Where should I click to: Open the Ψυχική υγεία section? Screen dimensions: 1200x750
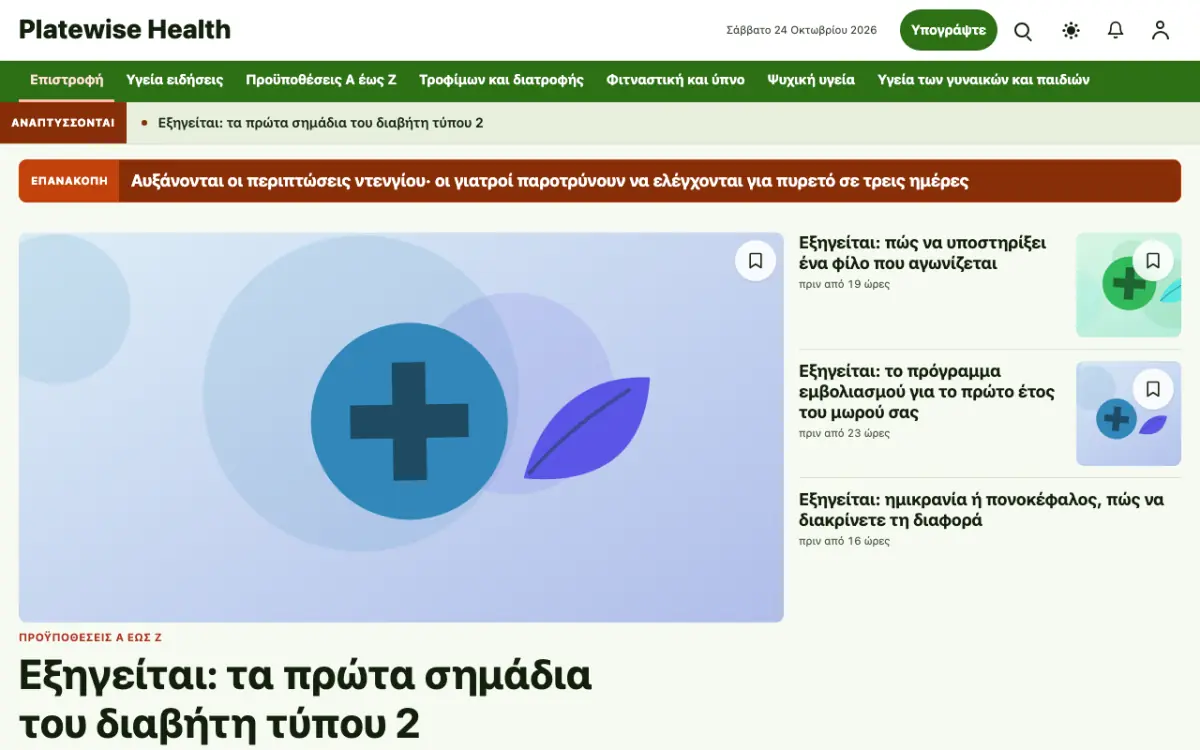click(x=811, y=80)
